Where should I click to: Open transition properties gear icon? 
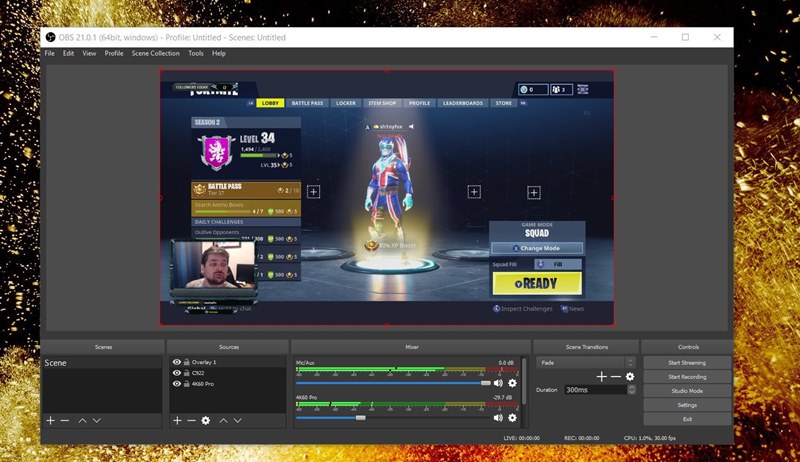point(630,376)
